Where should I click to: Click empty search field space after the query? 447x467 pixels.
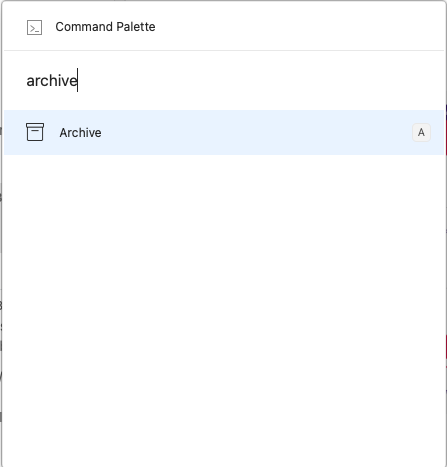click(260, 81)
